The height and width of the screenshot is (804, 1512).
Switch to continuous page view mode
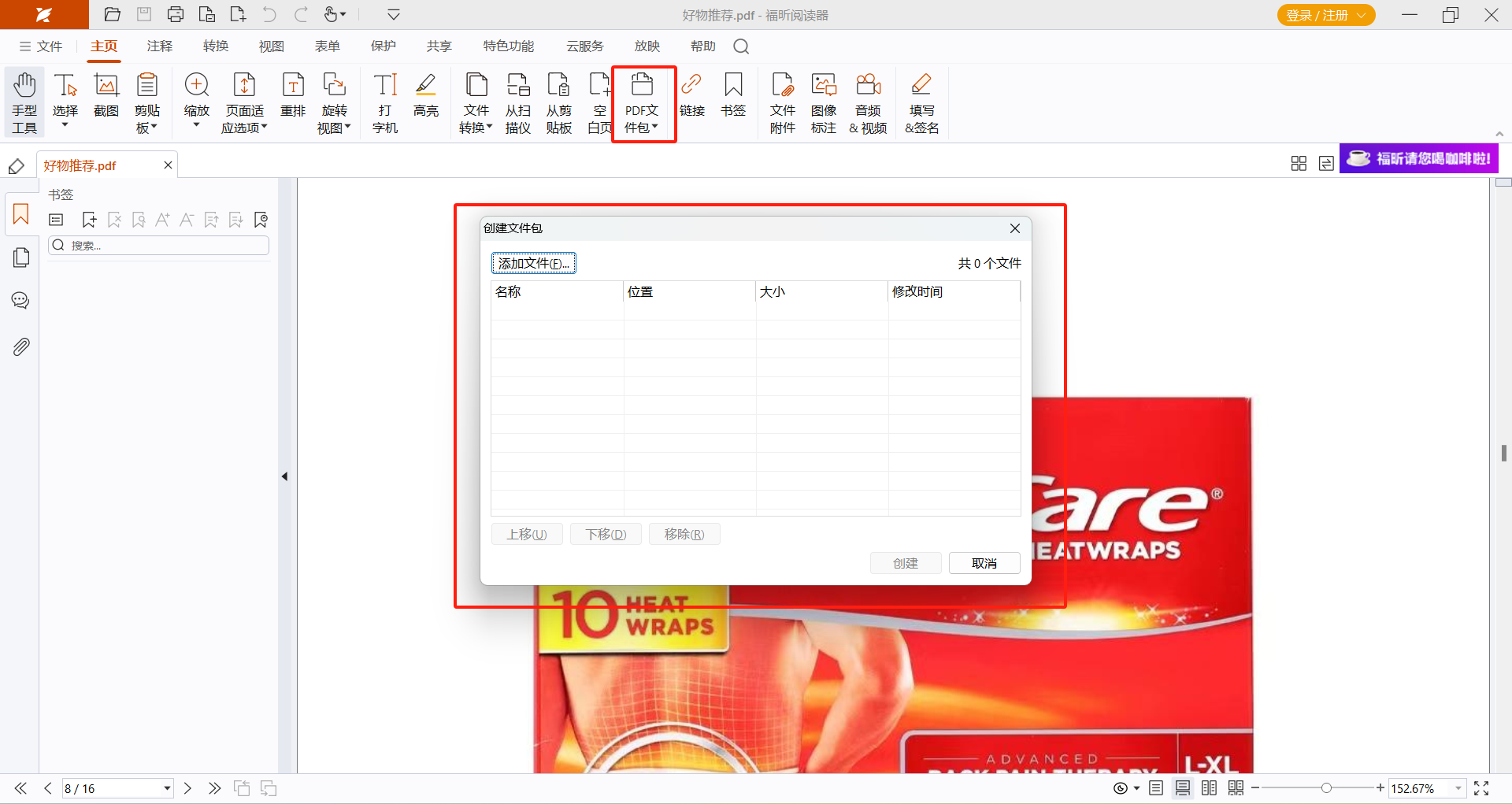[1183, 788]
